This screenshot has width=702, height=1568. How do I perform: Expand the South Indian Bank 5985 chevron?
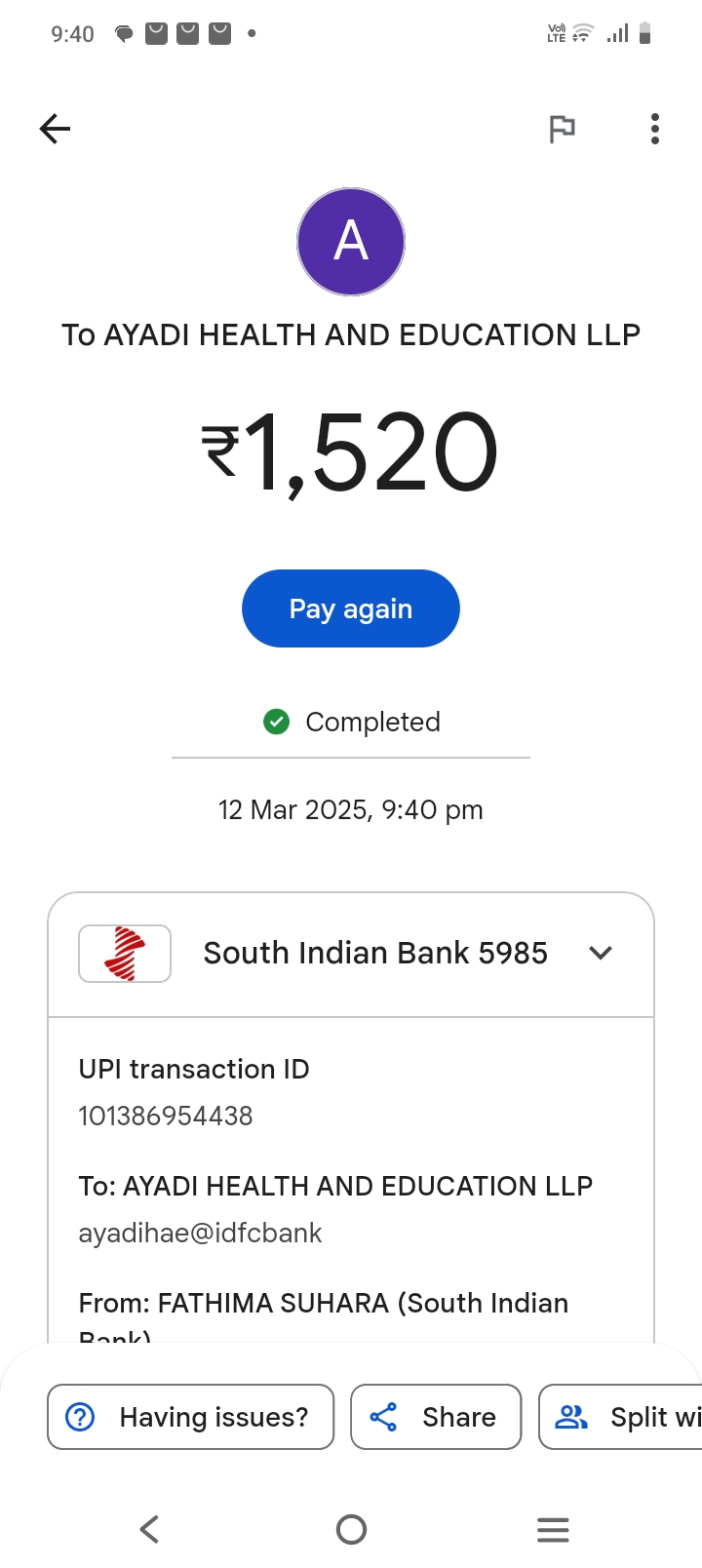[601, 953]
